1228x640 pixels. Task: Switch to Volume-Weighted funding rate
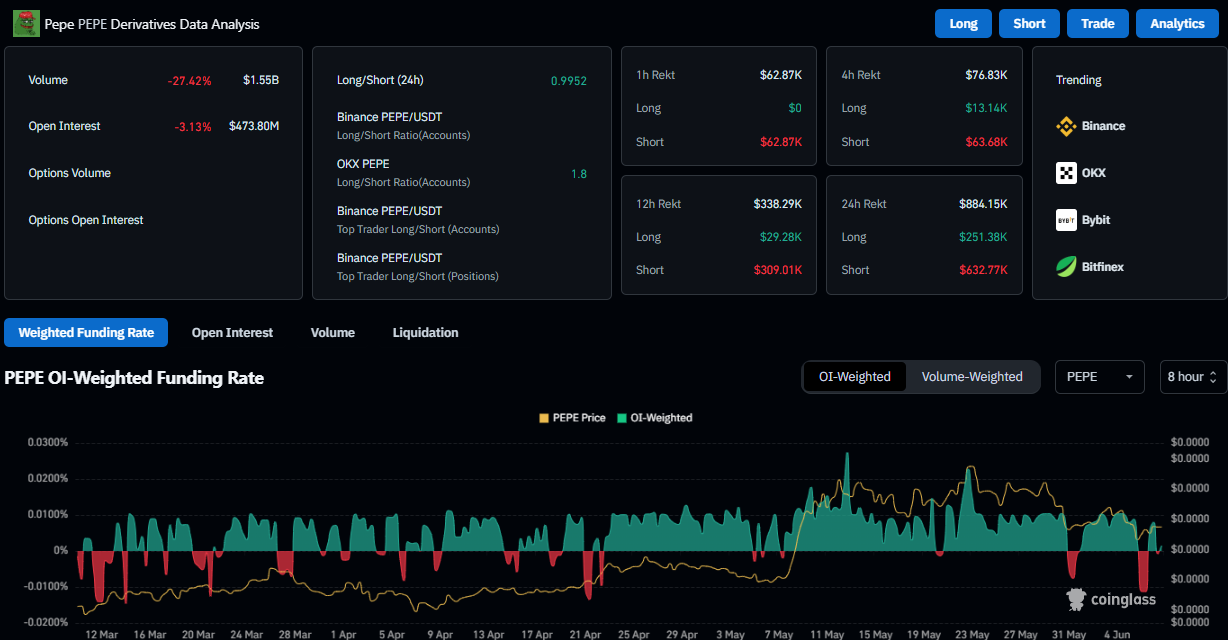tap(972, 377)
